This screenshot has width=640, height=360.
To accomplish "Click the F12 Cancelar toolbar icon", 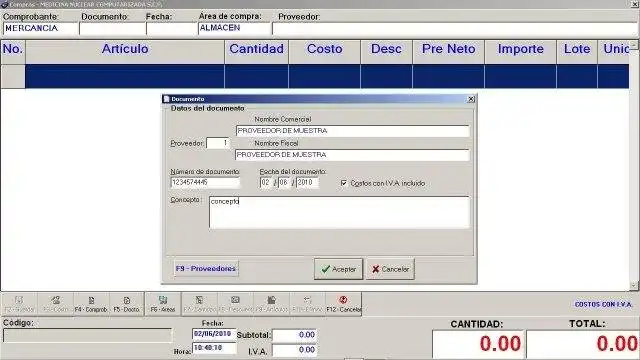I will tap(343, 304).
